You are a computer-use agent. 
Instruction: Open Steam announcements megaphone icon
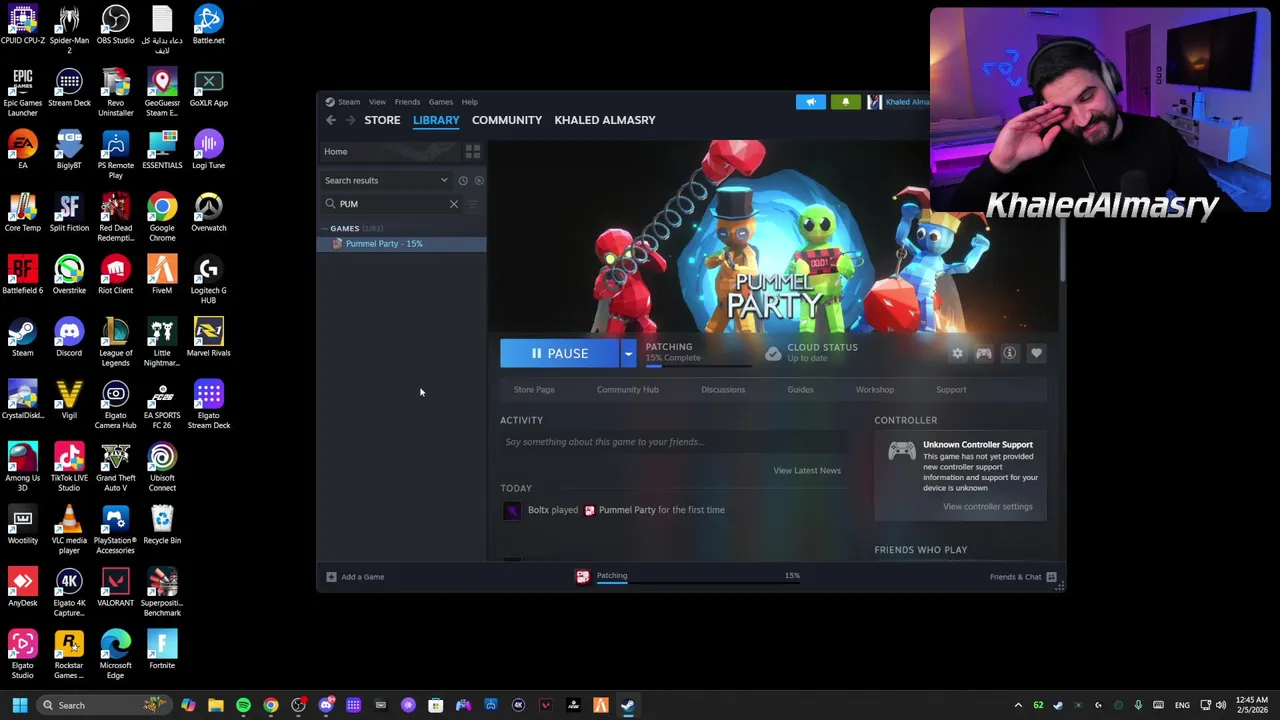[811, 101]
